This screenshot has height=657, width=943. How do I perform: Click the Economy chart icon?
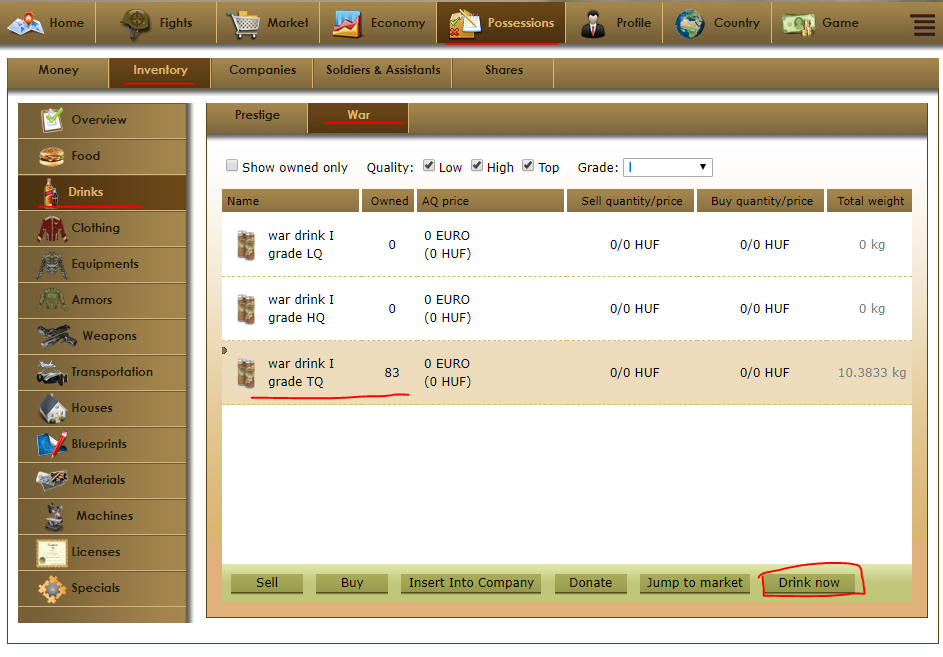(348, 24)
